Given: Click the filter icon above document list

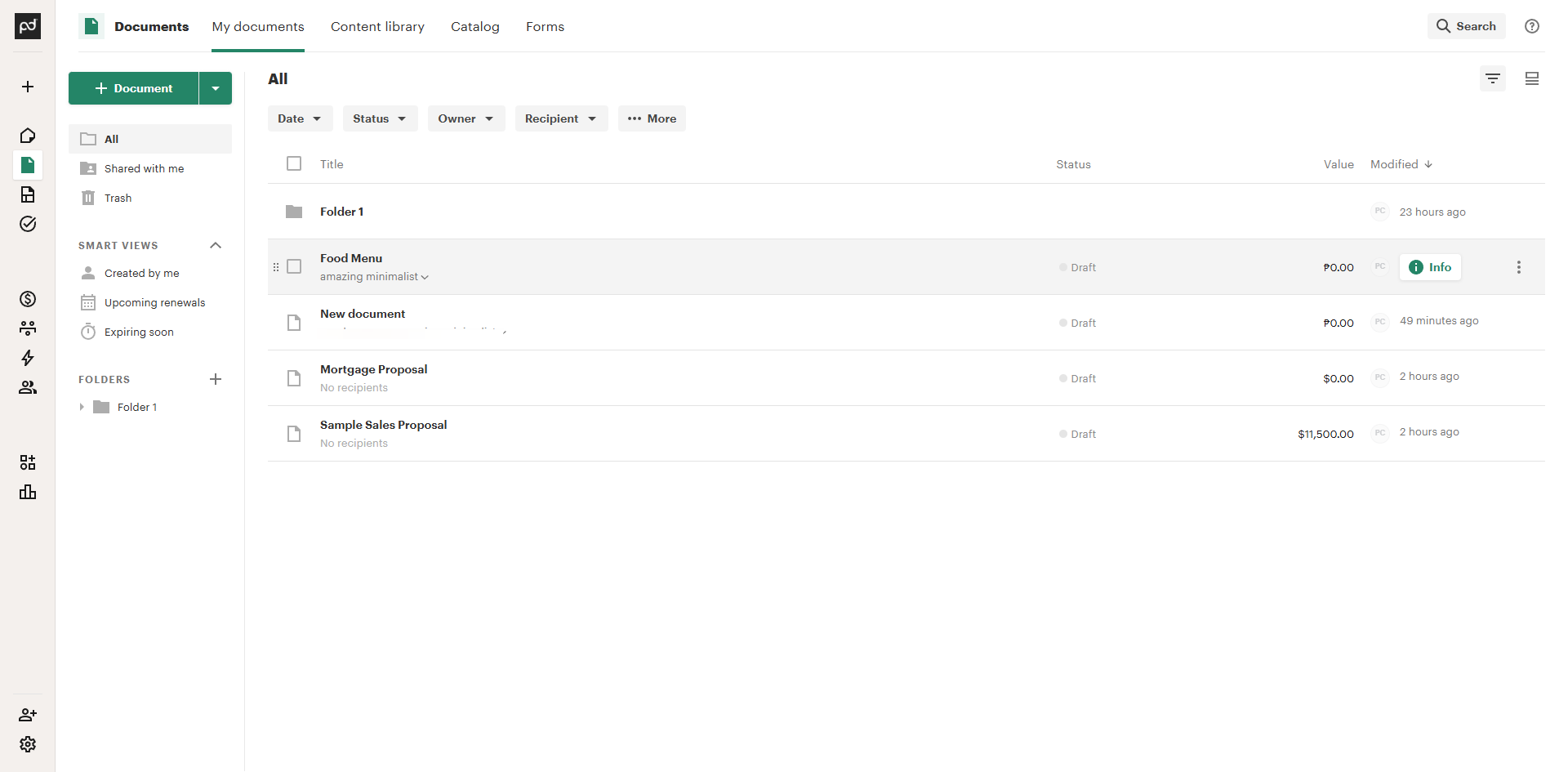Looking at the screenshot, I should (x=1493, y=78).
